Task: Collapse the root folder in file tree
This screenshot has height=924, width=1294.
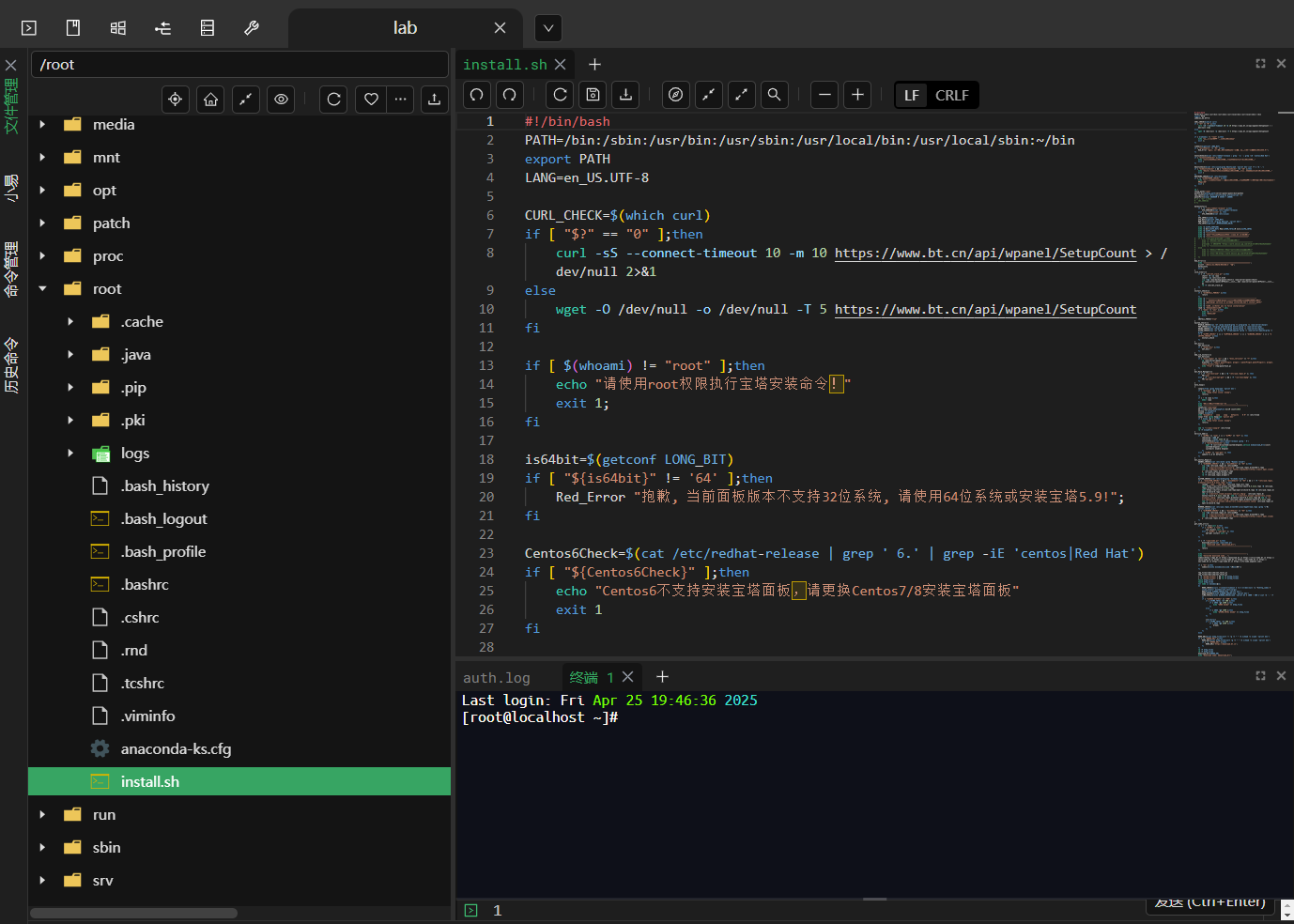Action: tap(43, 289)
